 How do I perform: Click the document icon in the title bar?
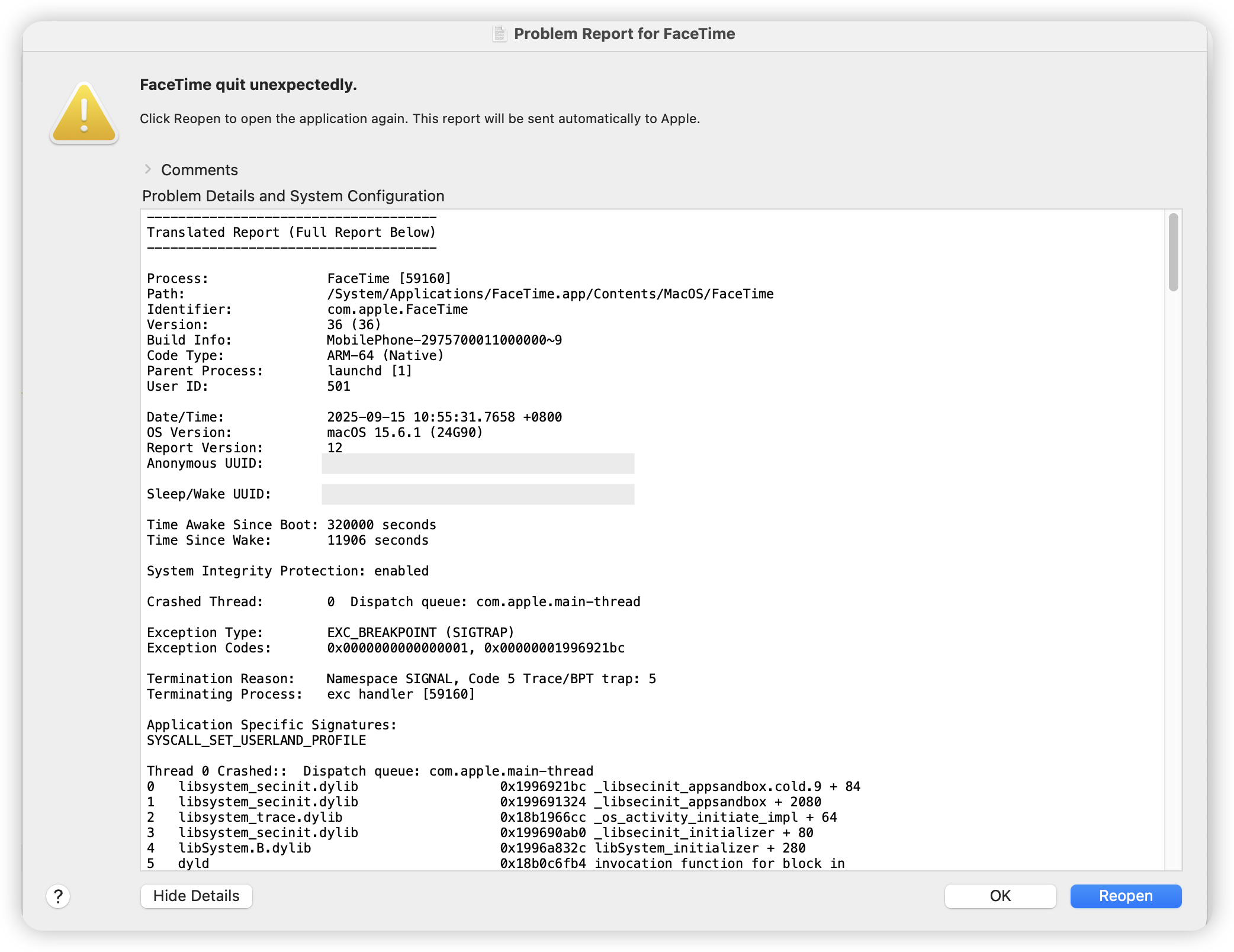pos(500,34)
